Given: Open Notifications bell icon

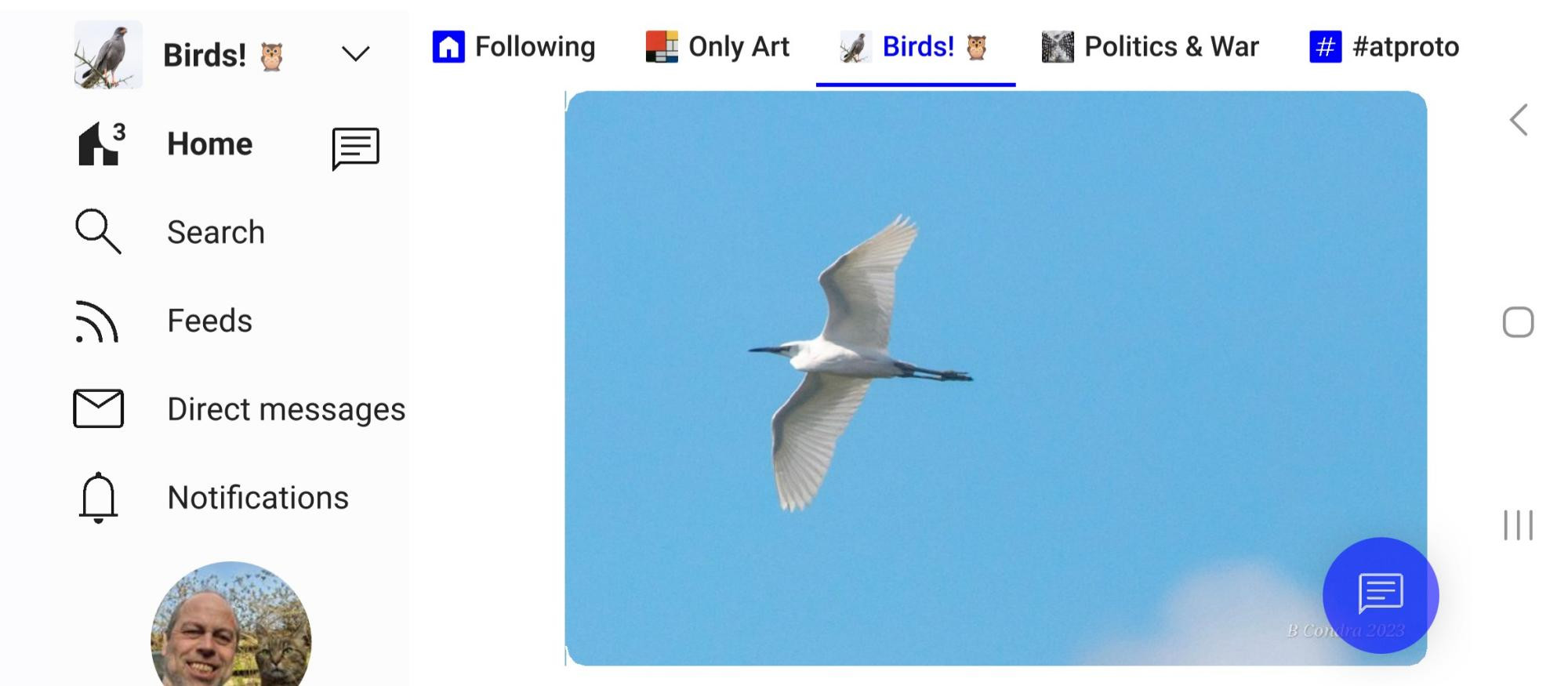Looking at the screenshot, I should point(98,497).
